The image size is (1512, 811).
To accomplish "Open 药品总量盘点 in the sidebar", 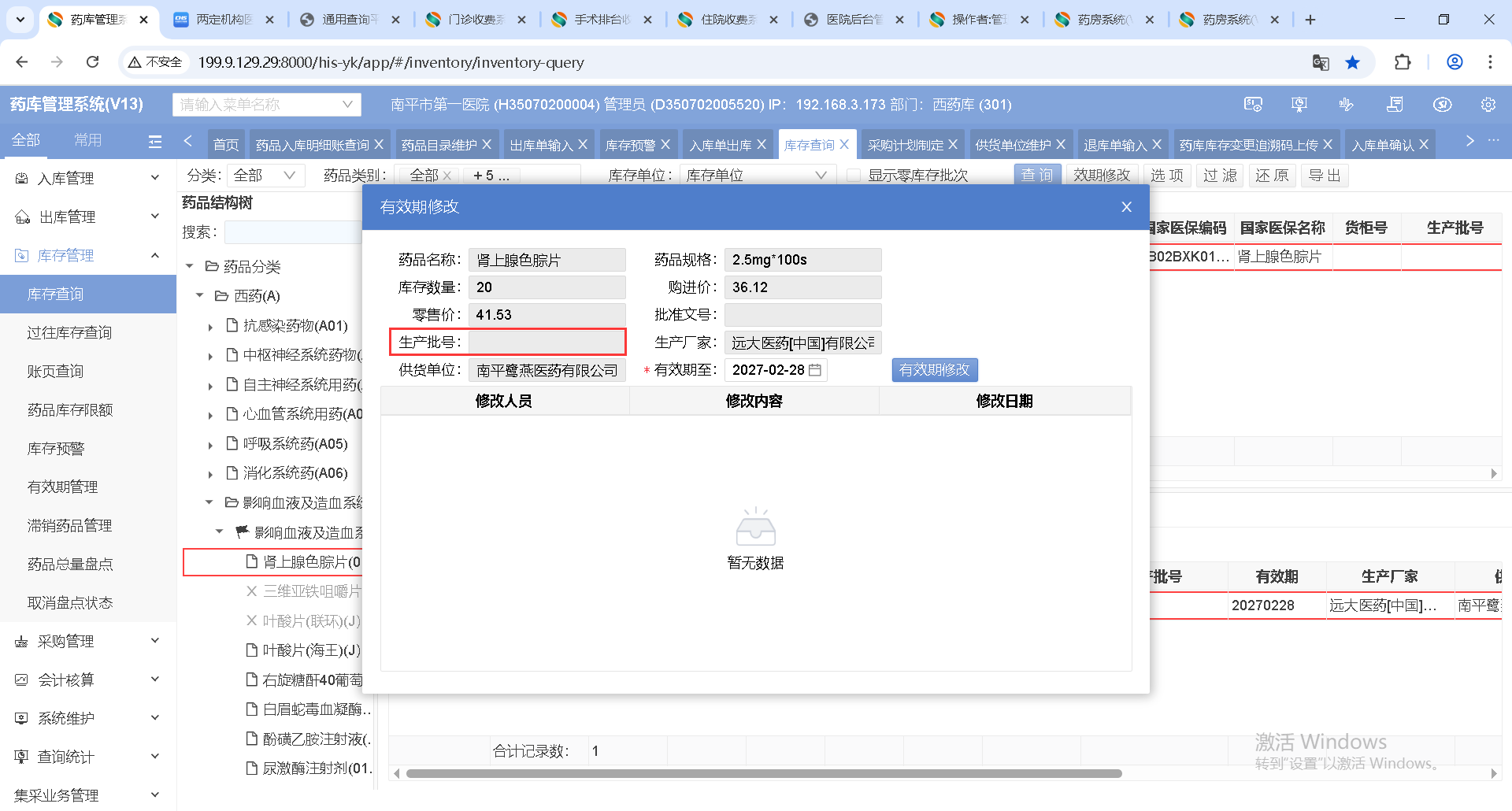I will (88, 565).
